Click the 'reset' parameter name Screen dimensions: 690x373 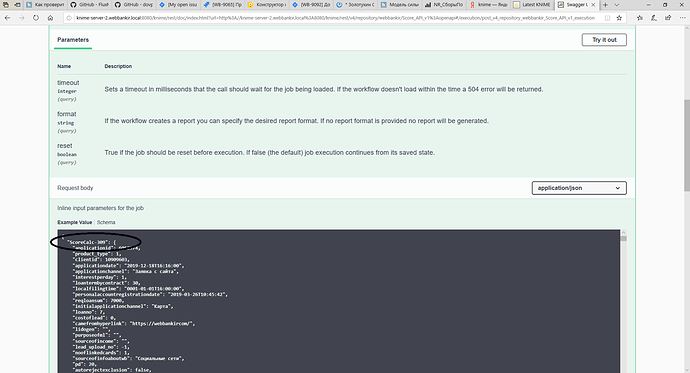(x=65, y=146)
